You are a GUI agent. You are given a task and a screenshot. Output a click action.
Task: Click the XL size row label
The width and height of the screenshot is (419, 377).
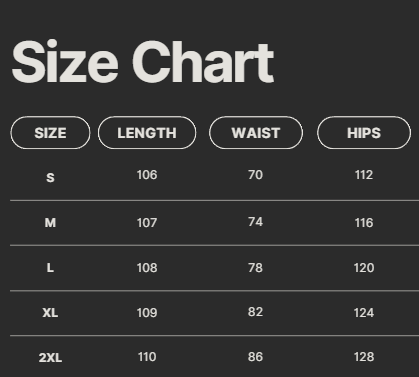tap(50, 313)
